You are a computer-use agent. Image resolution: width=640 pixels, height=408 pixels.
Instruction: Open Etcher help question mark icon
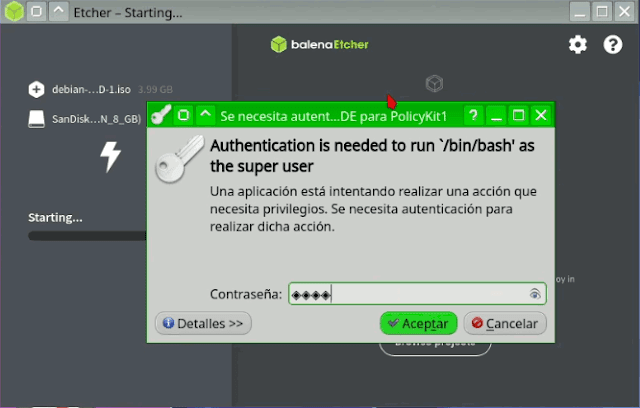pos(613,44)
